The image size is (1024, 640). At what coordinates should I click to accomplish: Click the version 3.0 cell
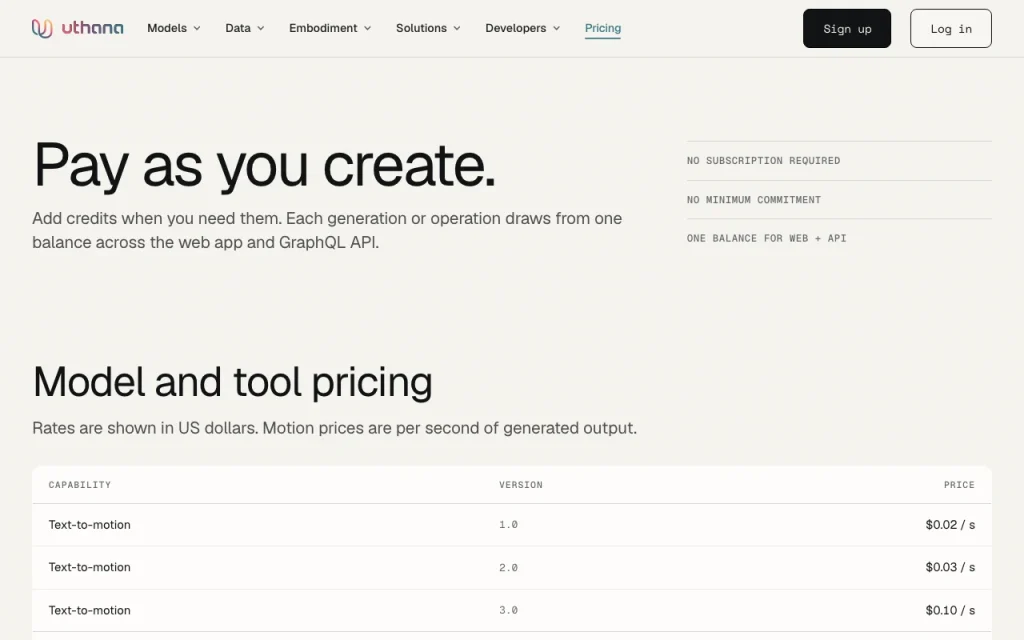pyautogui.click(x=509, y=611)
